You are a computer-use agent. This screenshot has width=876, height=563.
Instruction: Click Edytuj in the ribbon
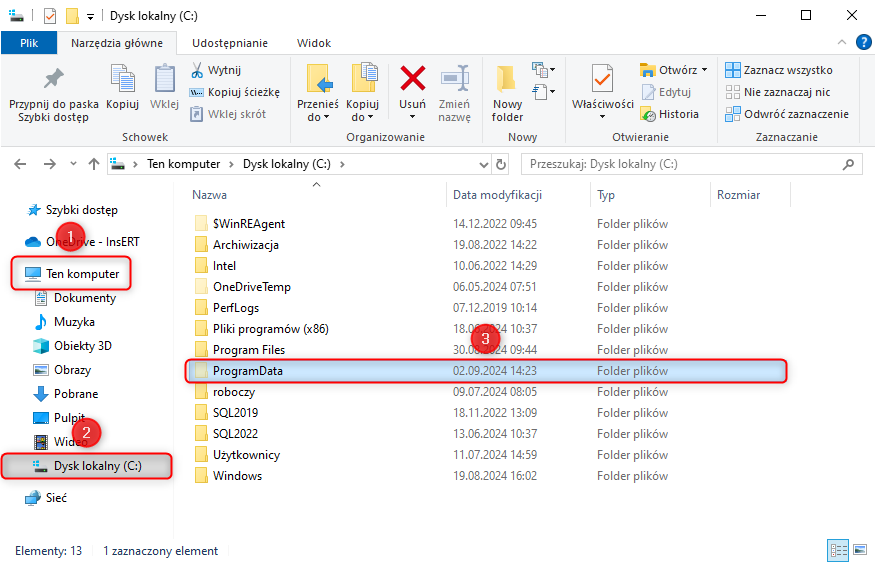(666, 92)
